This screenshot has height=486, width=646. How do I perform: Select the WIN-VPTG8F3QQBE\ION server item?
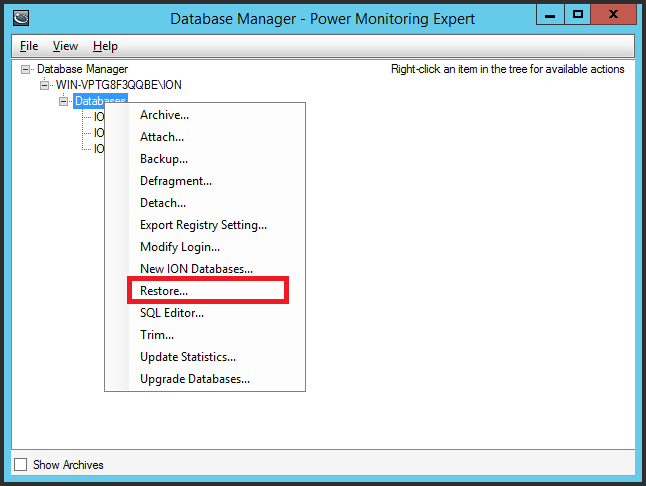pyautogui.click(x=119, y=85)
